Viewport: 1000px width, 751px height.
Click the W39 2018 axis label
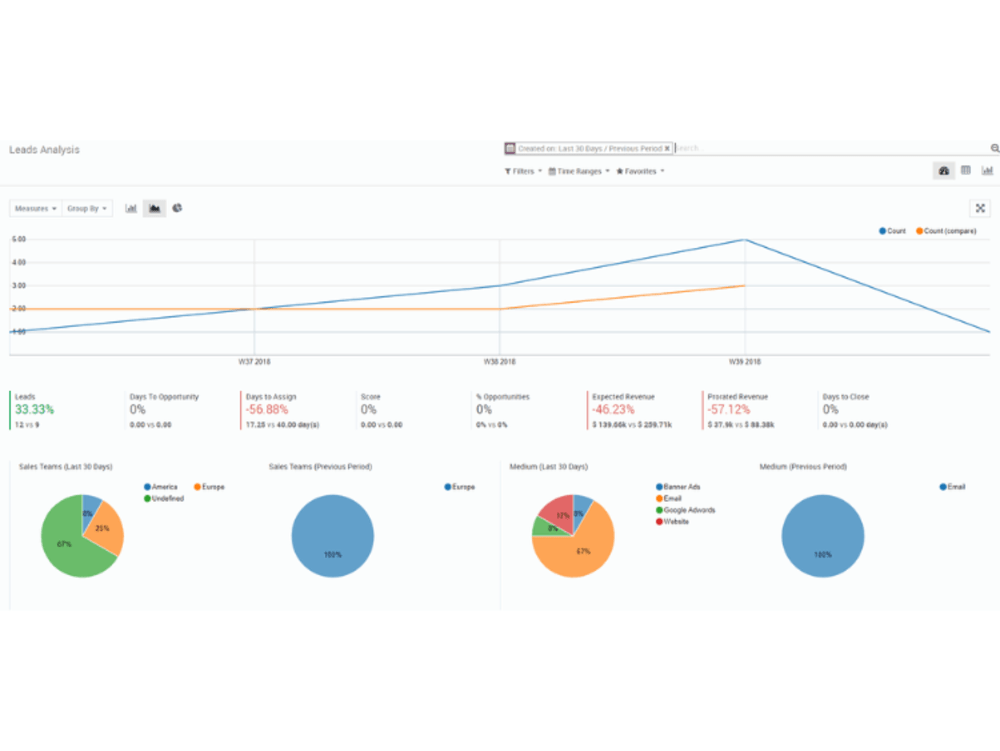point(745,361)
